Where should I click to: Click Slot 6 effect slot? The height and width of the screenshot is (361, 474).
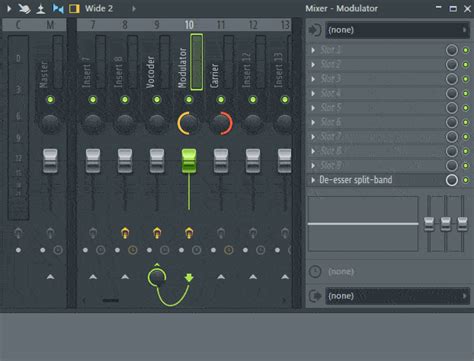375,122
